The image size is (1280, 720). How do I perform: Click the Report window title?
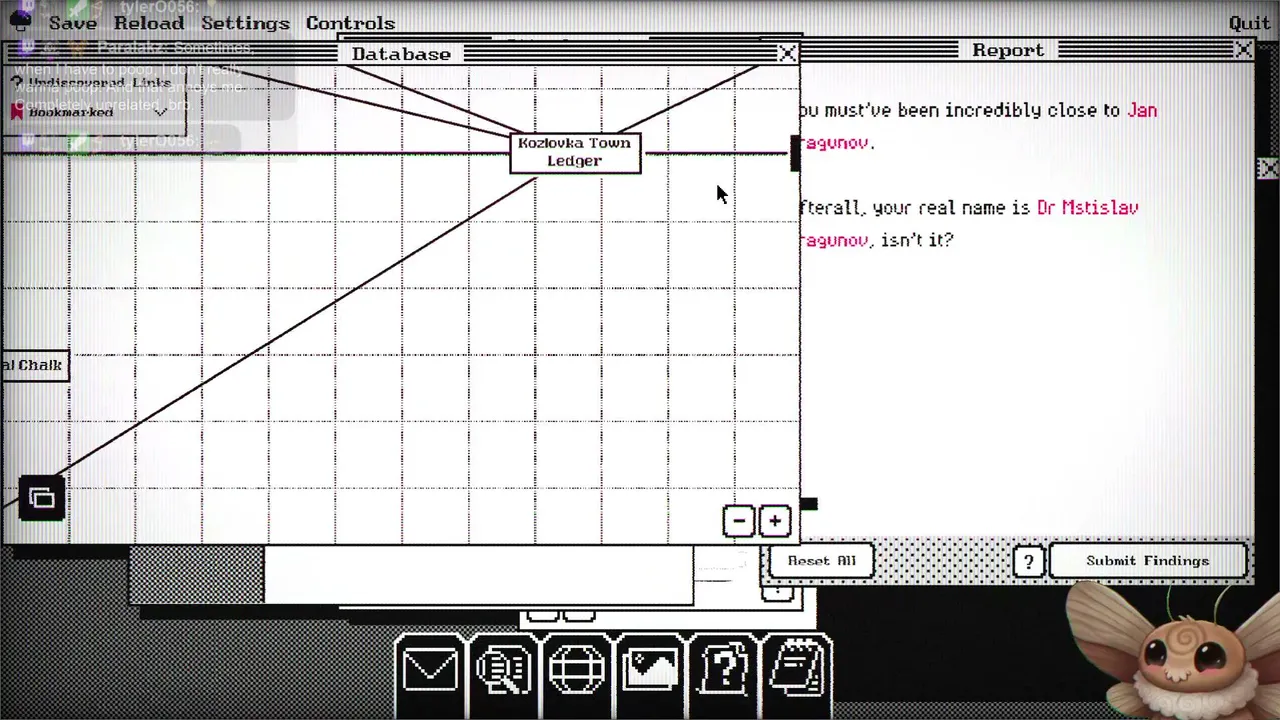(1008, 50)
